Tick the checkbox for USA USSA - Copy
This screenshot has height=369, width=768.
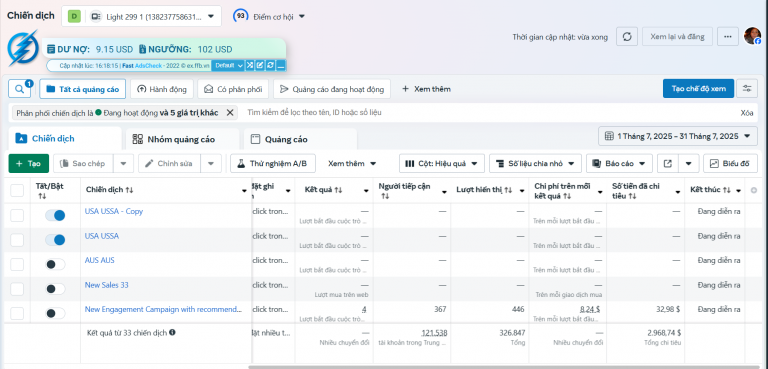tap(17, 215)
